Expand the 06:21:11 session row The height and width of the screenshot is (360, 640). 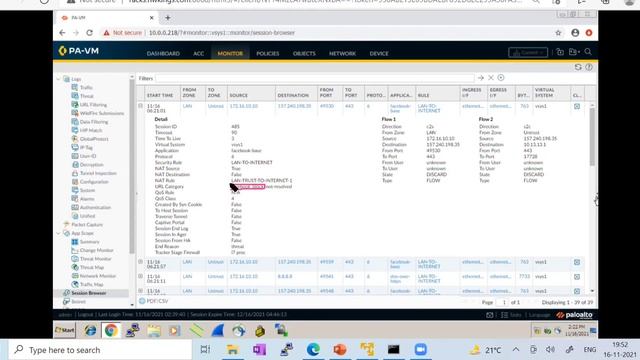[140, 276]
